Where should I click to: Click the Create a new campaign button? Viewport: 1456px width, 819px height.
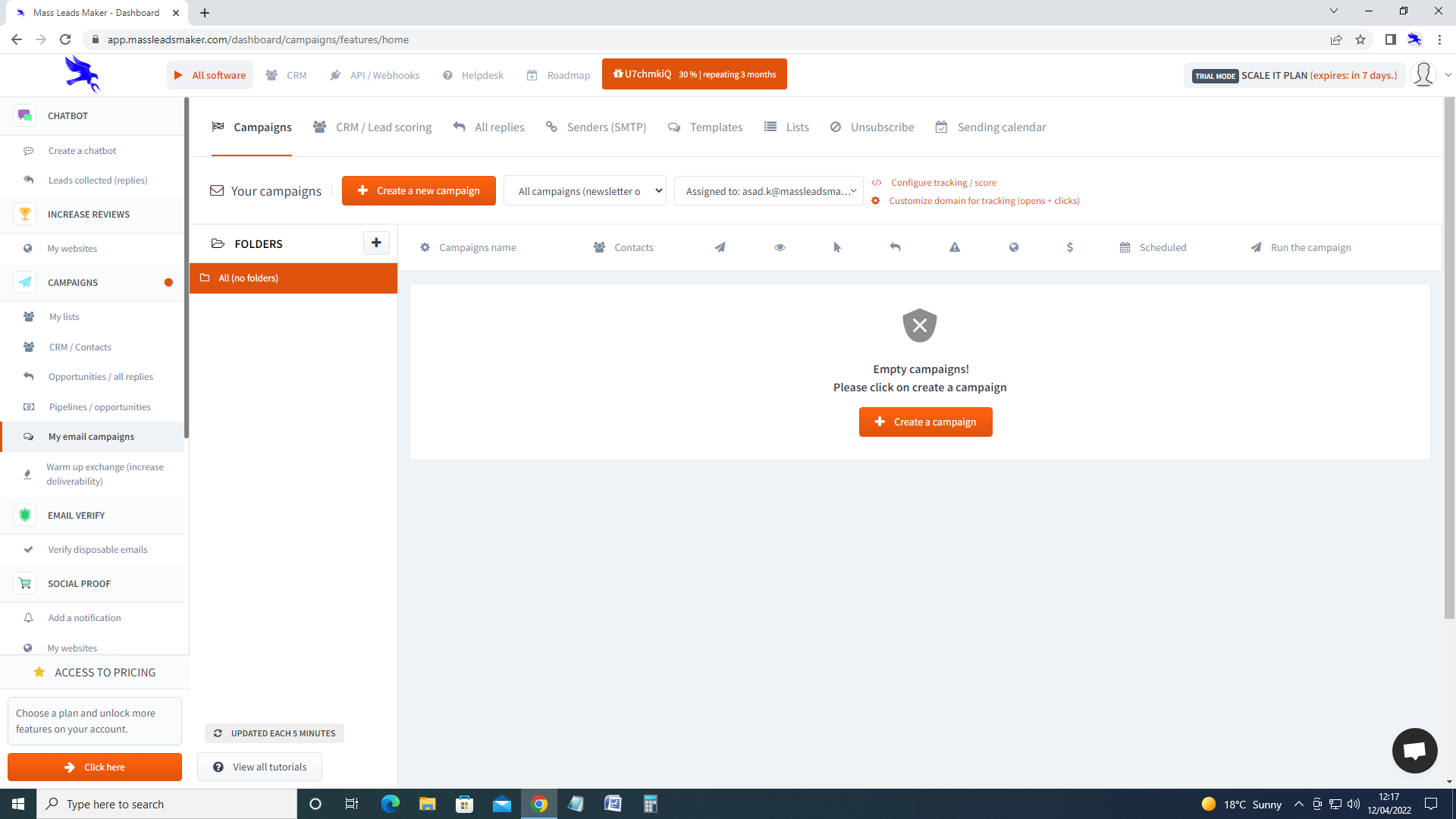(x=419, y=190)
